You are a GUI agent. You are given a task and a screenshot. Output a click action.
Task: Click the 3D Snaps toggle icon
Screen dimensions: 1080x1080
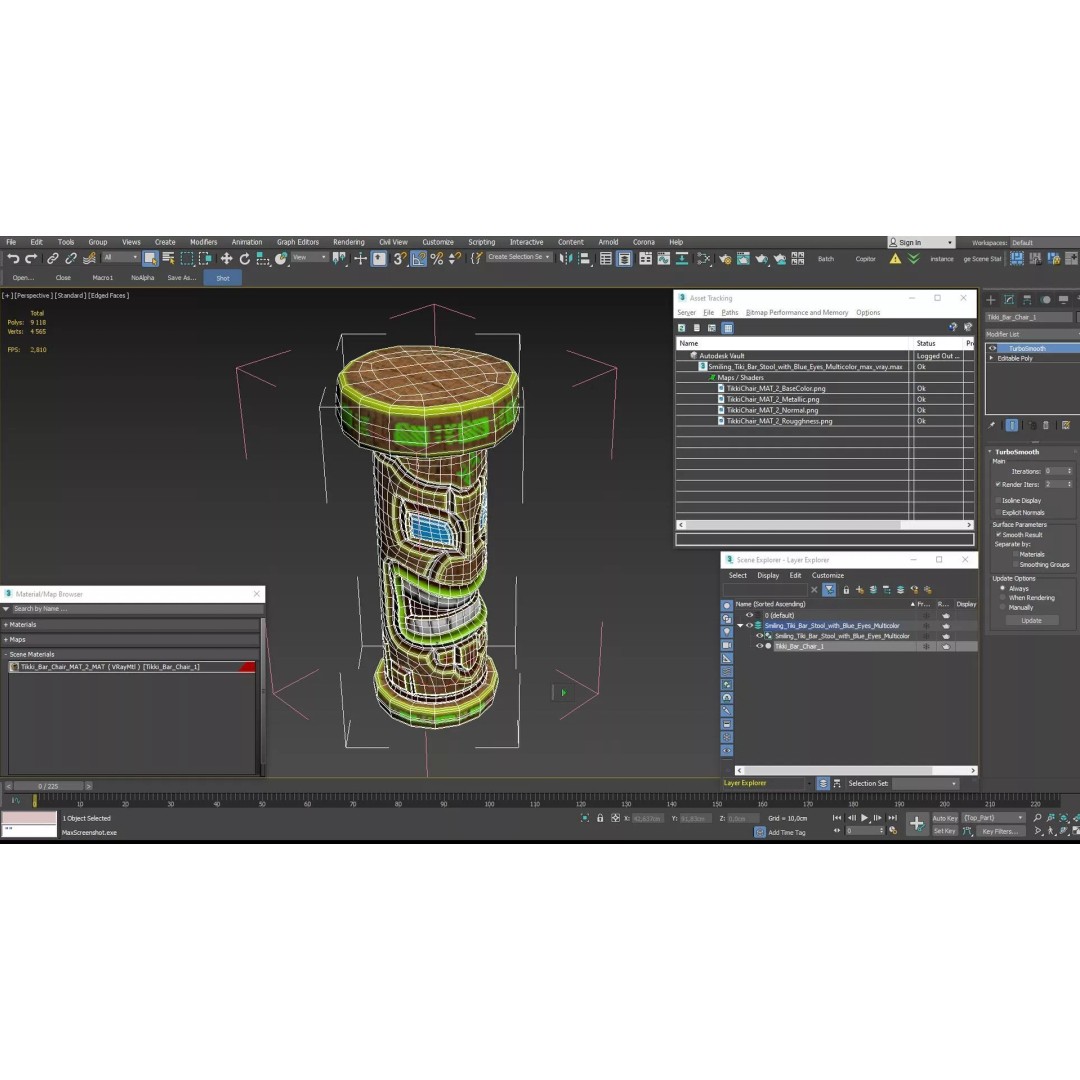tap(399, 259)
